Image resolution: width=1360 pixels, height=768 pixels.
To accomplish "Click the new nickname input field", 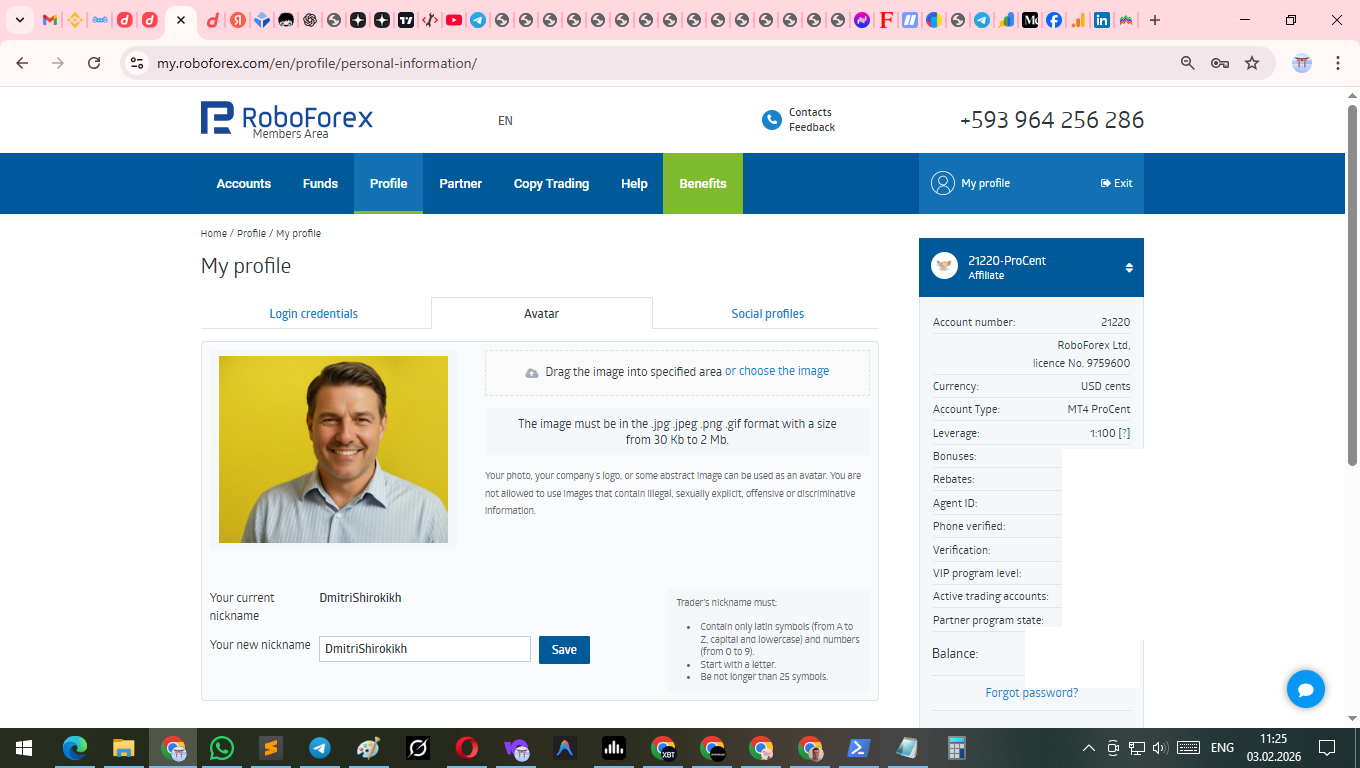I will [424, 649].
